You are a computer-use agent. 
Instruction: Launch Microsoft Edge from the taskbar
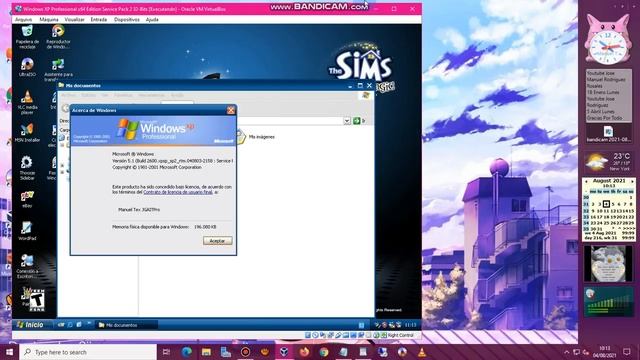(187, 352)
